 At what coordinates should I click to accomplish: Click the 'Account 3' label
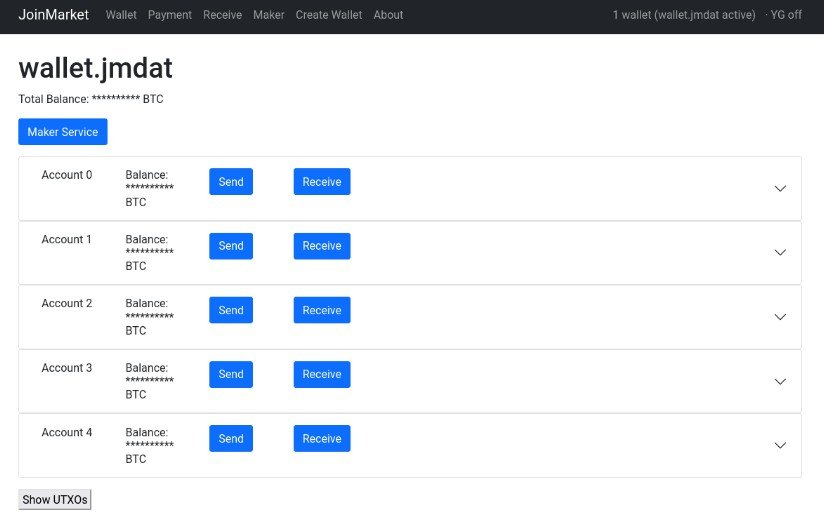[67, 368]
